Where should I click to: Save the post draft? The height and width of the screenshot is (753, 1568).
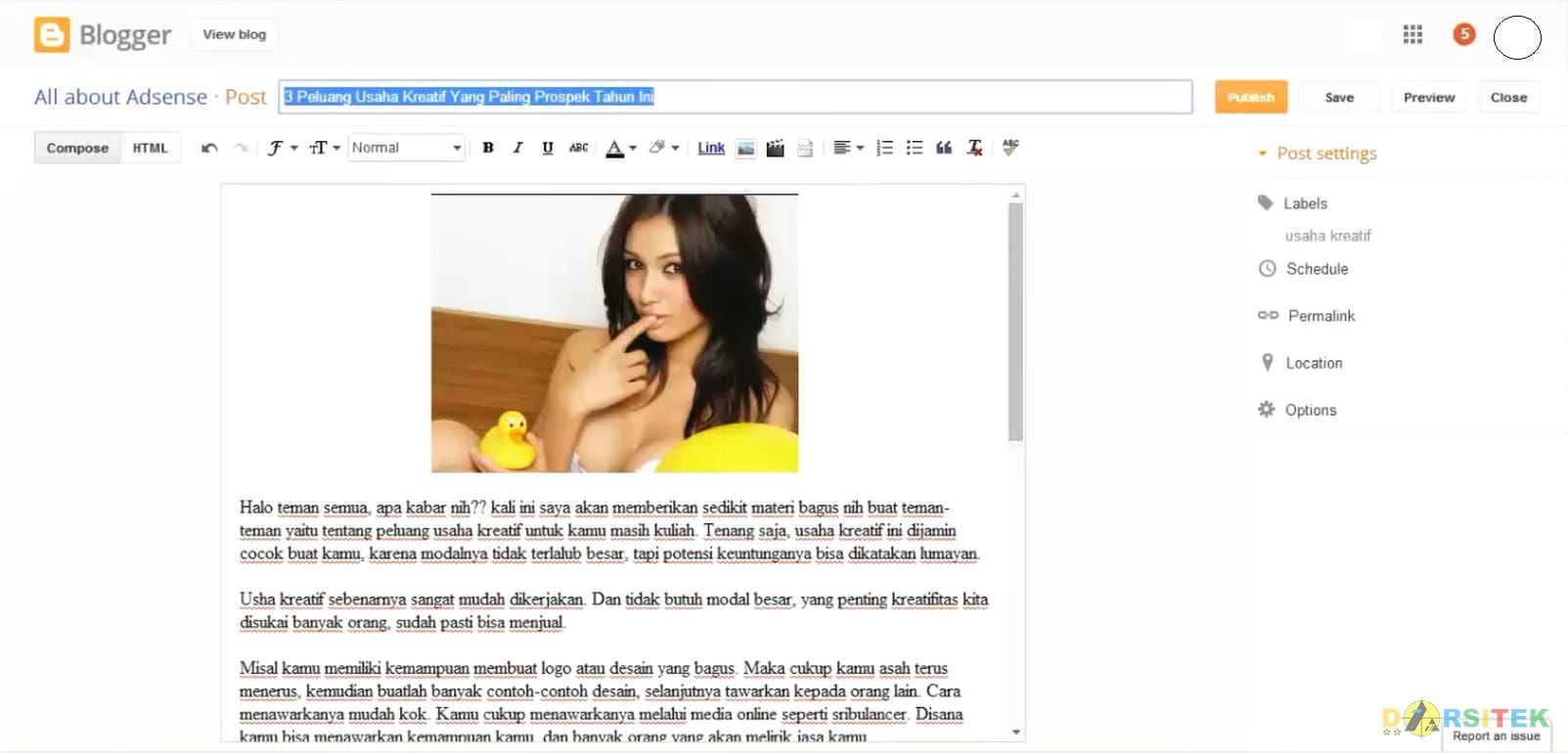point(1339,97)
